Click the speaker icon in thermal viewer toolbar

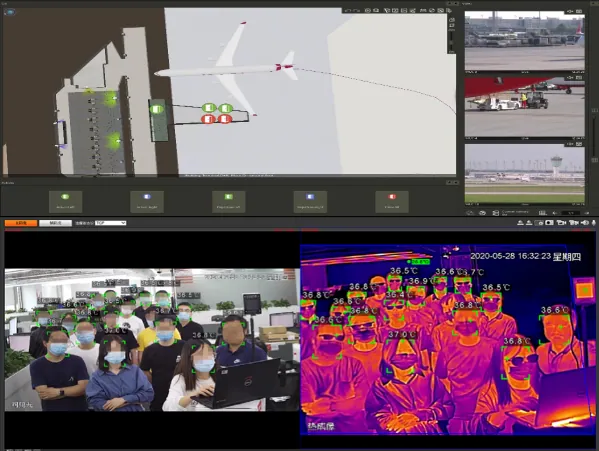[585, 223]
